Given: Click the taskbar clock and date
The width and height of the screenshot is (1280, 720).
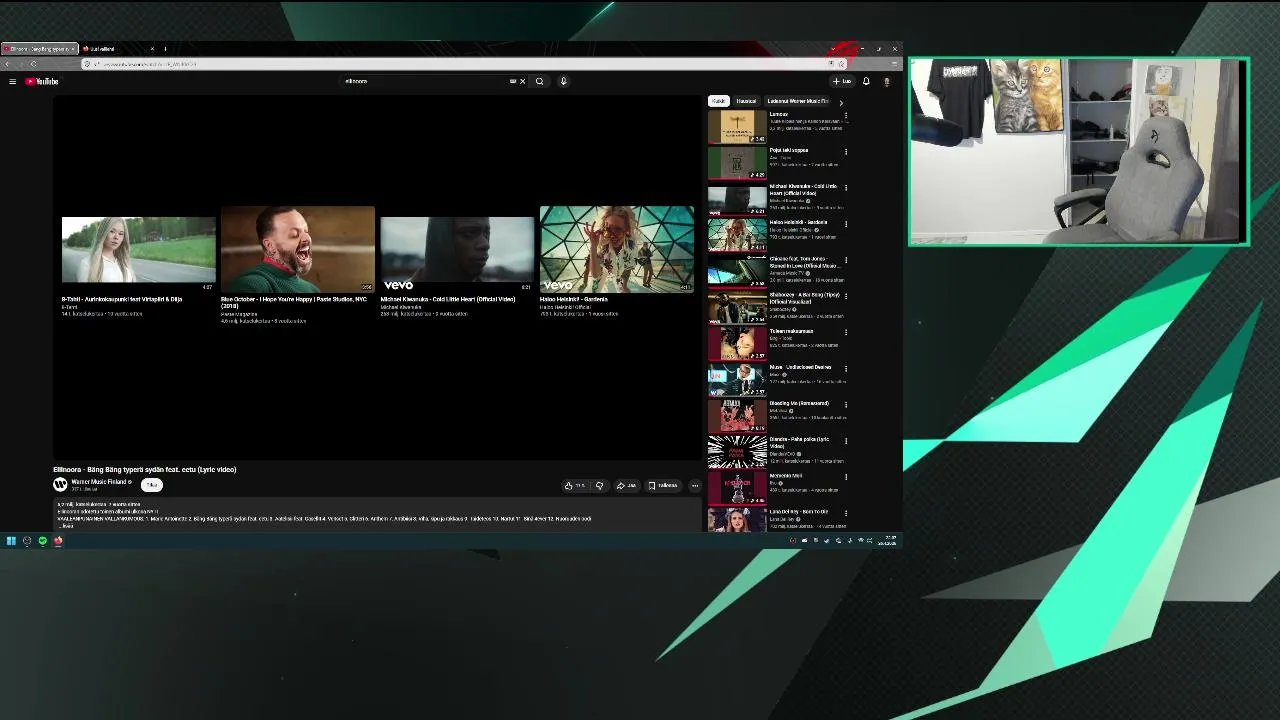Looking at the screenshot, I should [888, 541].
